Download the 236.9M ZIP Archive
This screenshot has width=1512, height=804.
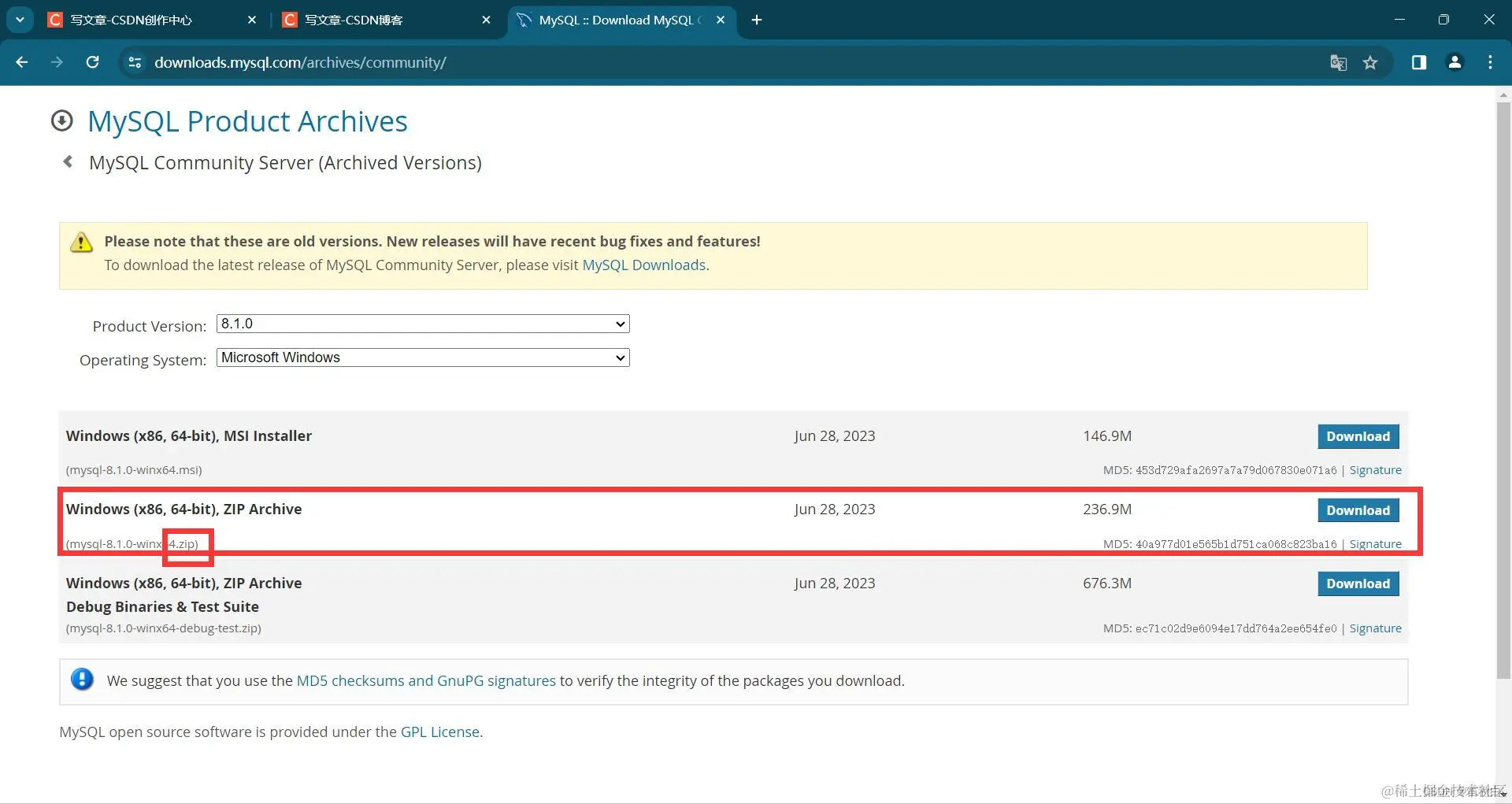(1358, 510)
